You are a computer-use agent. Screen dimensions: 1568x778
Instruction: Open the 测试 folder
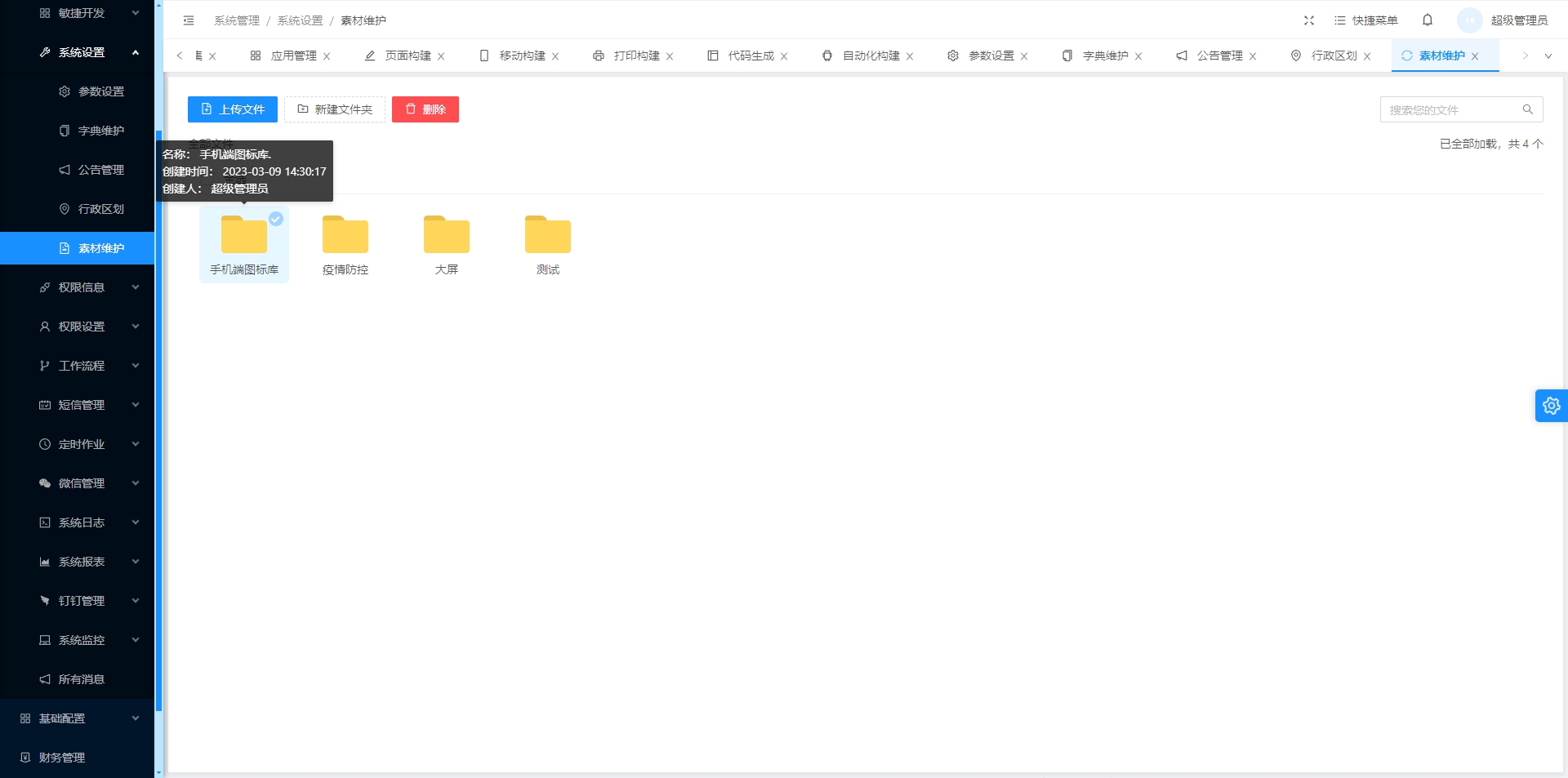click(548, 236)
